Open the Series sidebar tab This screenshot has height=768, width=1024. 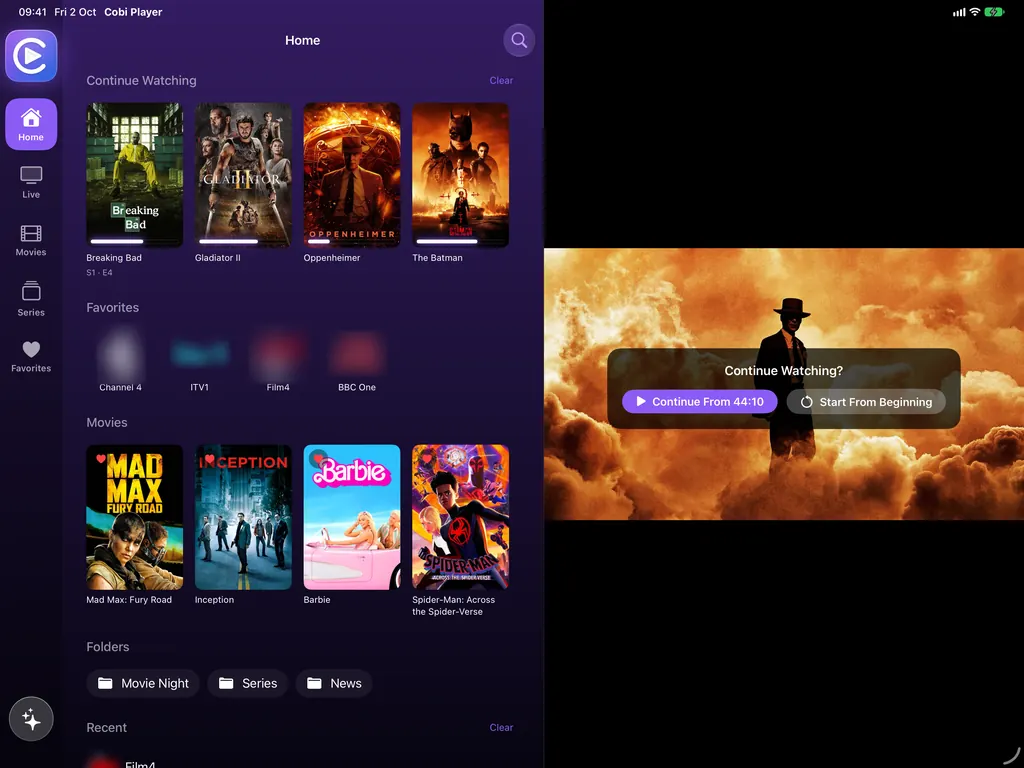click(31, 299)
